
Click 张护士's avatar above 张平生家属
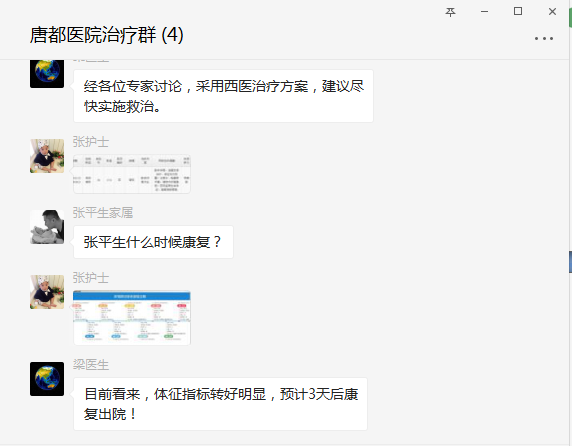pos(47,156)
